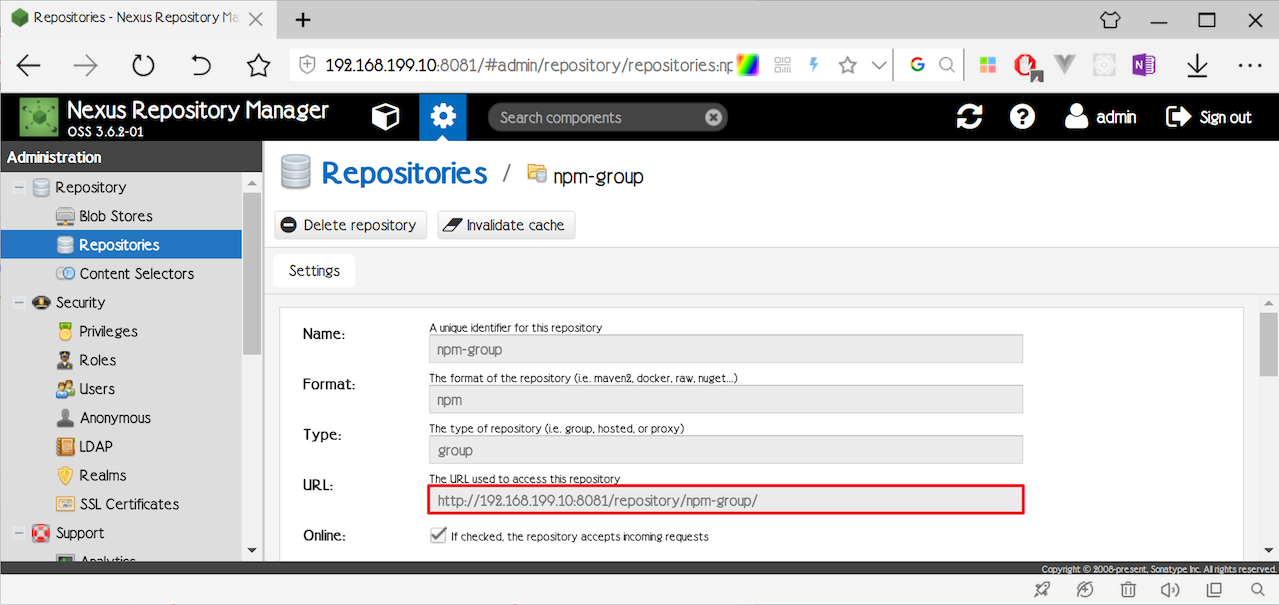The image size is (1279, 605).
Task: Click the Delete repository button
Action: (x=351, y=225)
